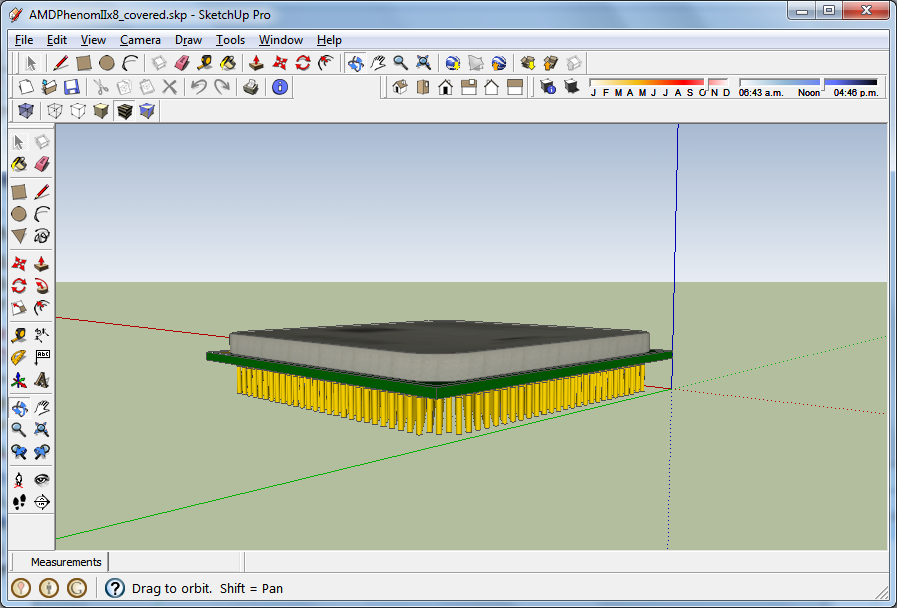Select the Text label tool

click(x=42, y=357)
